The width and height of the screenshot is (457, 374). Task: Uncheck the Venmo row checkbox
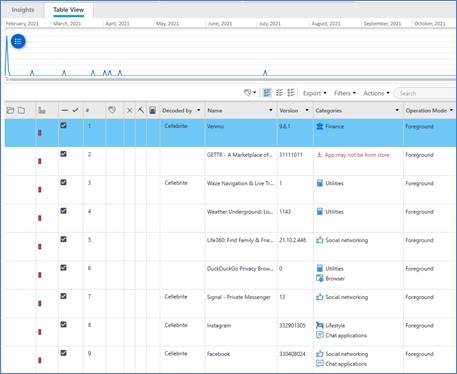click(x=63, y=126)
